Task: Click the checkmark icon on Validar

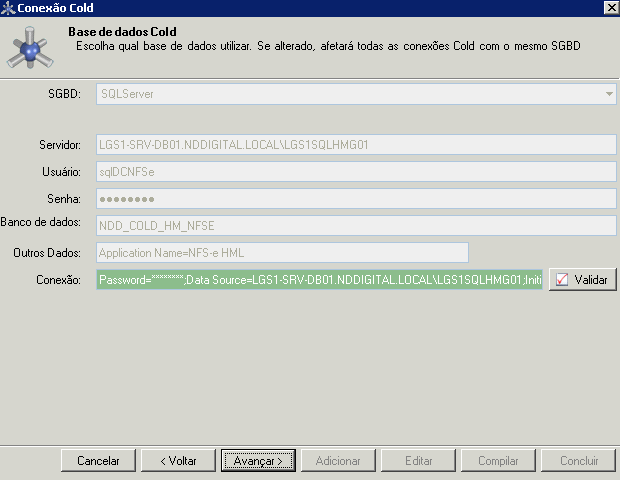Action: pyautogui.click(x=562, y=280)
